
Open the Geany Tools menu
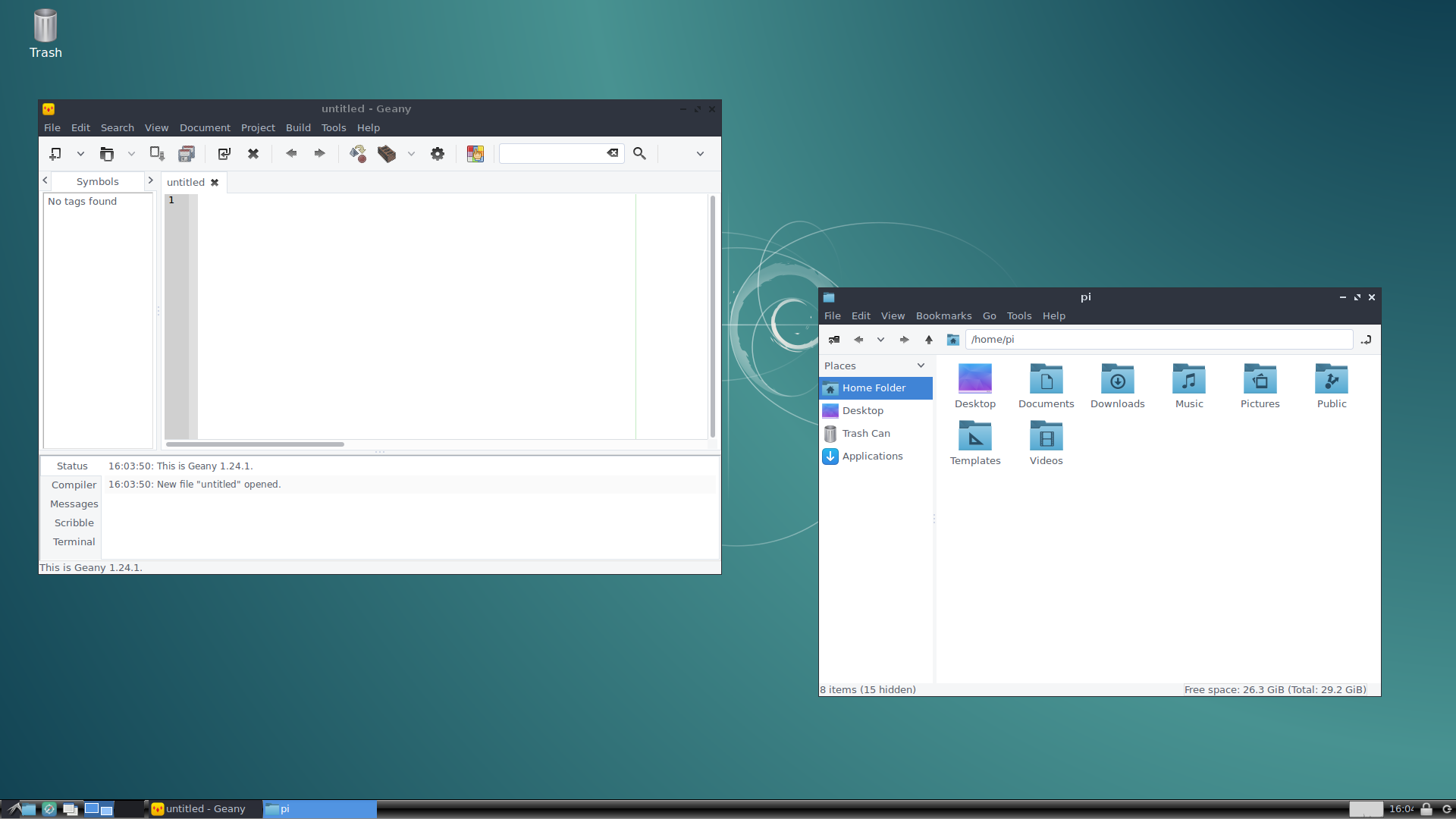click(x=334, y=127)
